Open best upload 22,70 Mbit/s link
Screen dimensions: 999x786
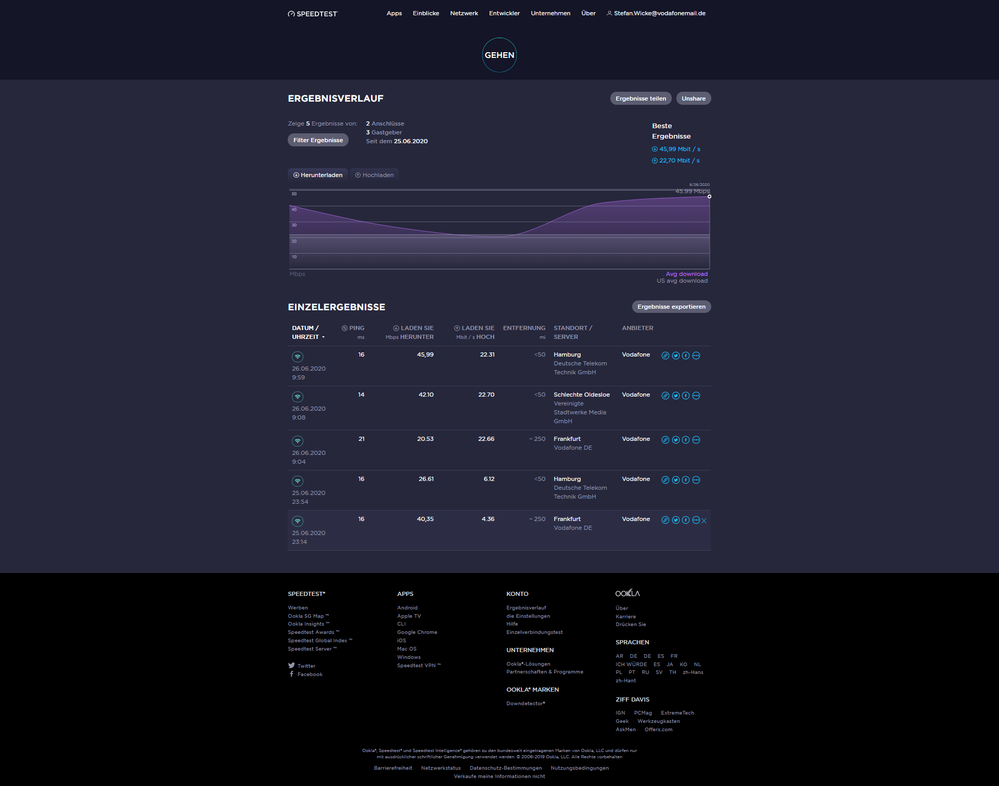(x=675, y=161)
